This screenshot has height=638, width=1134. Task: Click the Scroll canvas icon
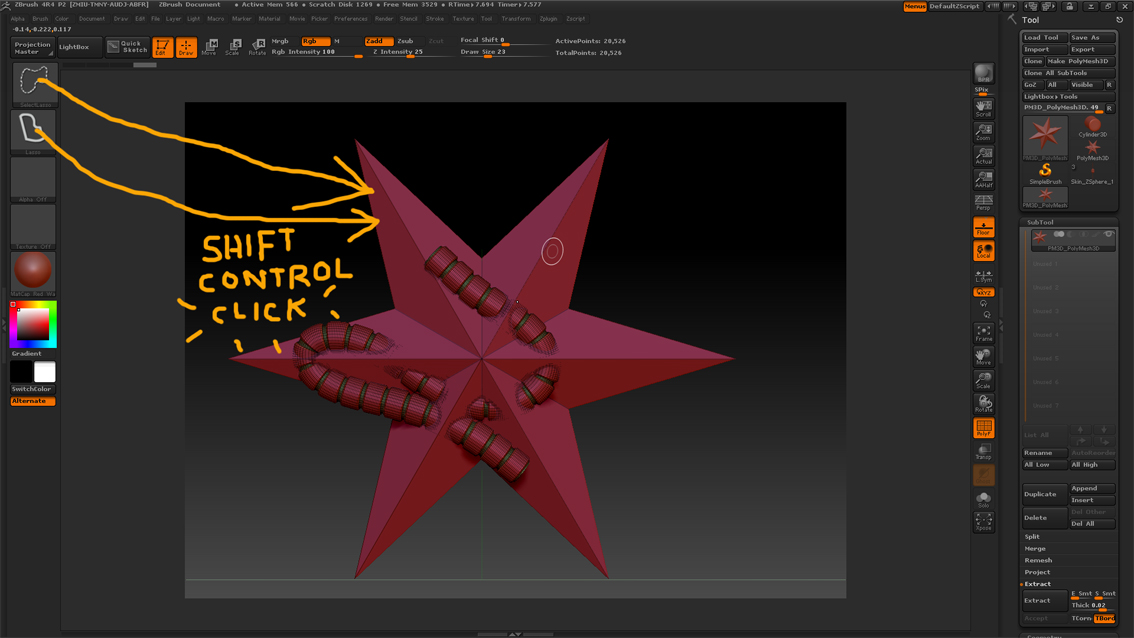(x=984, y=109)
